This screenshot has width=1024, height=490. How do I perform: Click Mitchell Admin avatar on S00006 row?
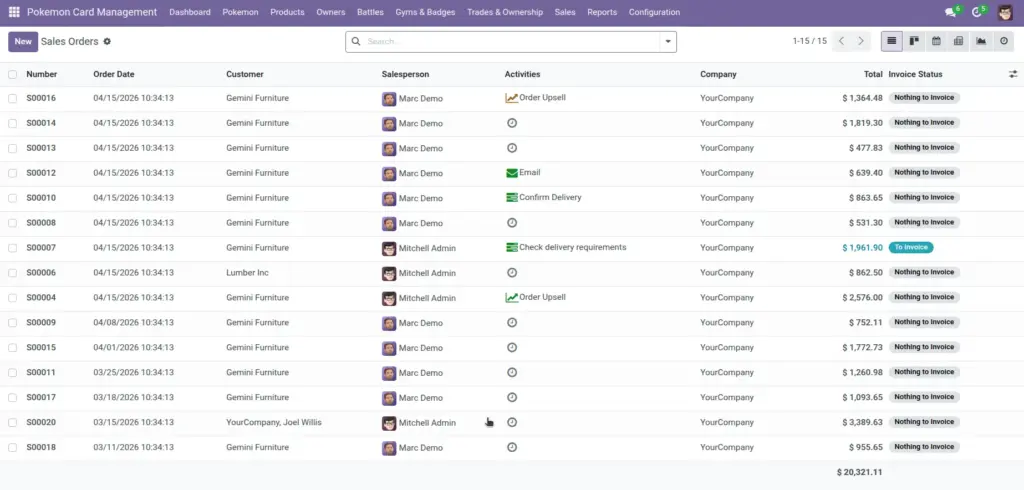(389, 273)
